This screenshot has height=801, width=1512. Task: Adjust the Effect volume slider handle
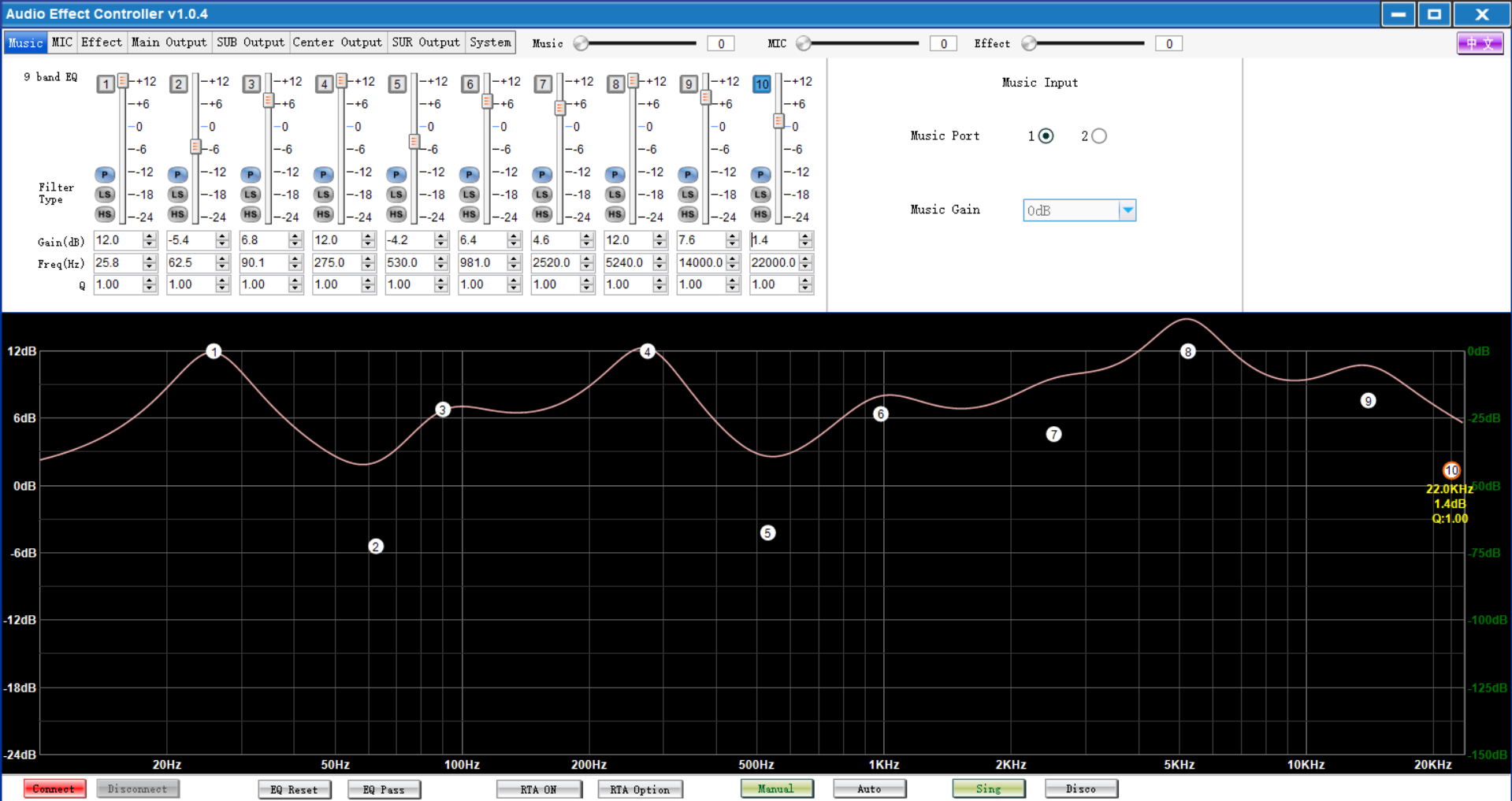pos(1029,43)
